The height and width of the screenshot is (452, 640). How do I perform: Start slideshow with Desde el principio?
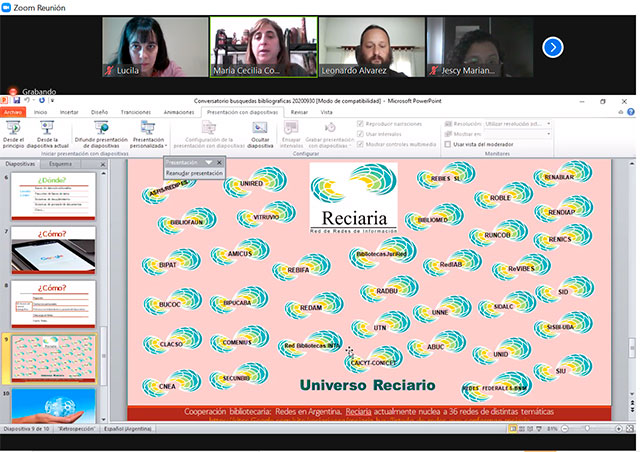[13, 134]
